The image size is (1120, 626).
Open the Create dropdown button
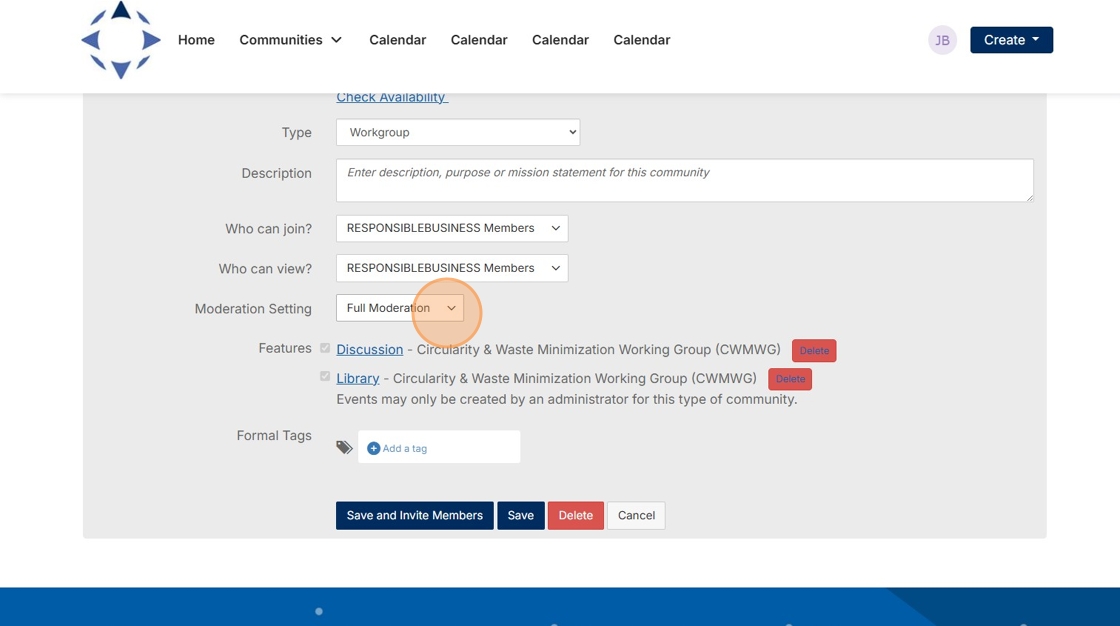tap(1011, 40)
